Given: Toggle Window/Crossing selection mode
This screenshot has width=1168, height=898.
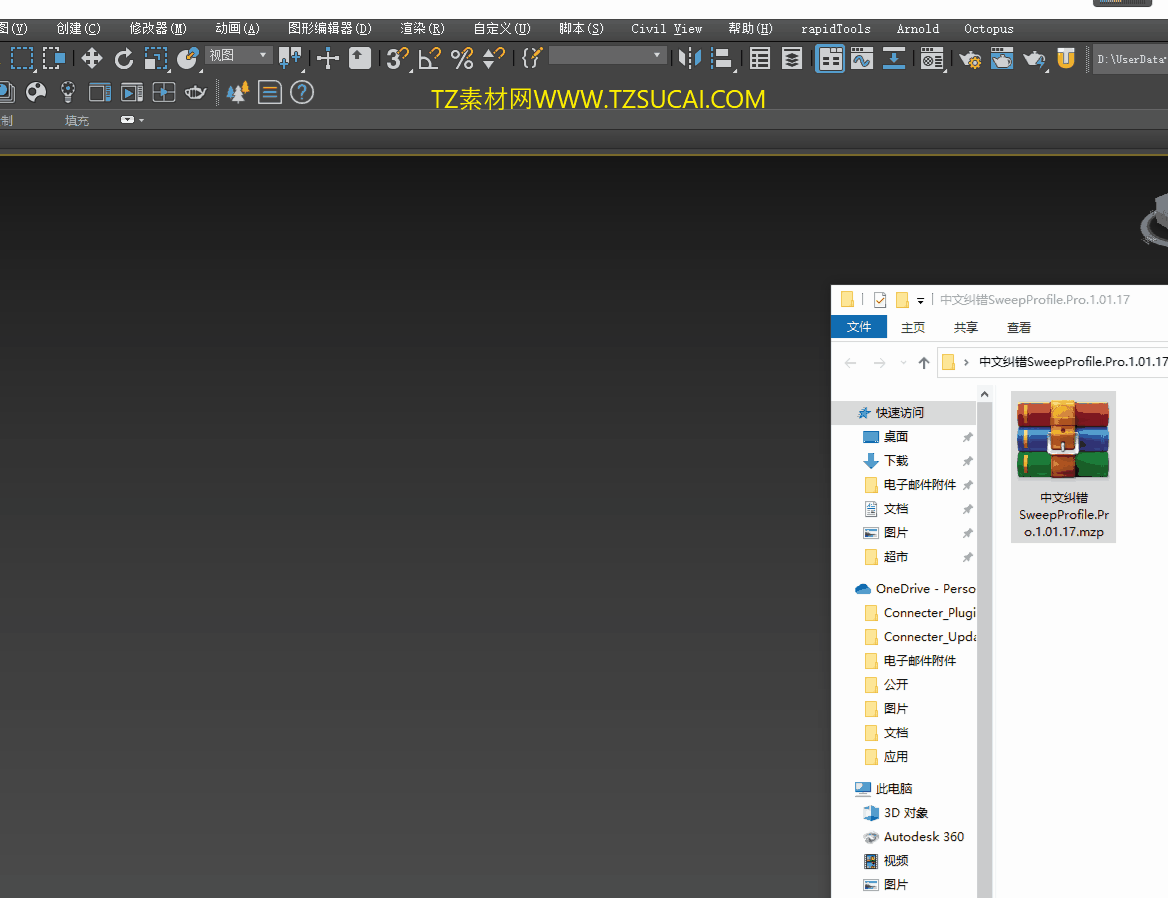Looking at the screenshot, I should click(54, 58).
